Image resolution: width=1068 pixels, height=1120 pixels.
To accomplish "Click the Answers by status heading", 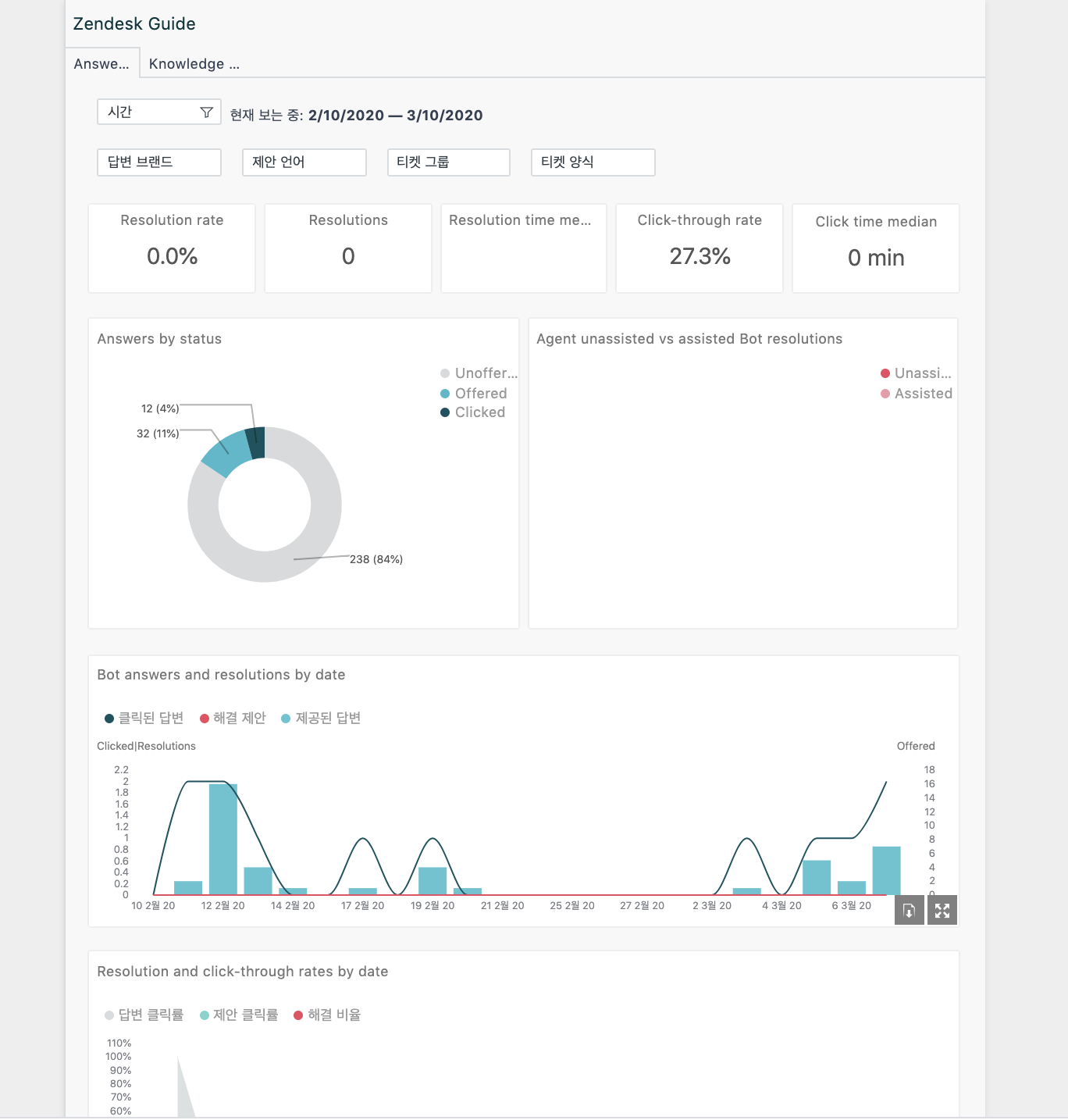I will tap(159, 339).
